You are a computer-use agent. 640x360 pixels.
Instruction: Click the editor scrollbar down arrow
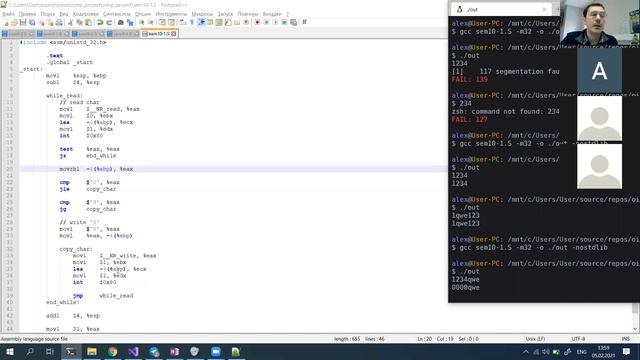click(x=635, y=329)
